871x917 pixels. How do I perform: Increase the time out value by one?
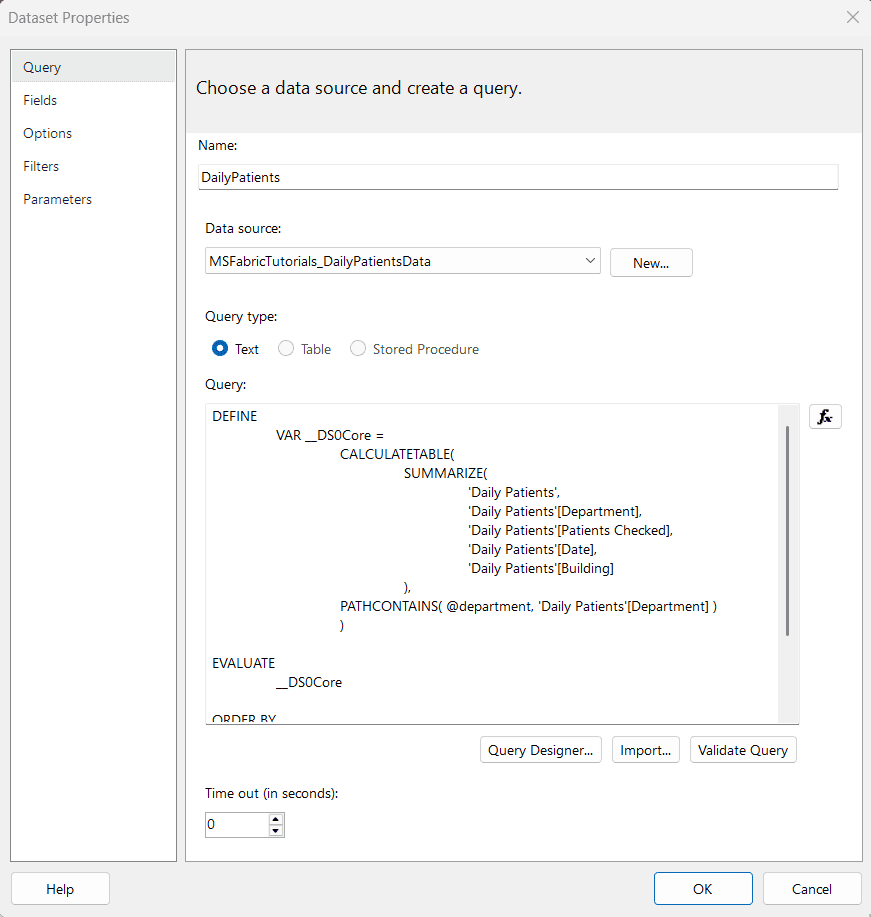[x=276, y=819]
